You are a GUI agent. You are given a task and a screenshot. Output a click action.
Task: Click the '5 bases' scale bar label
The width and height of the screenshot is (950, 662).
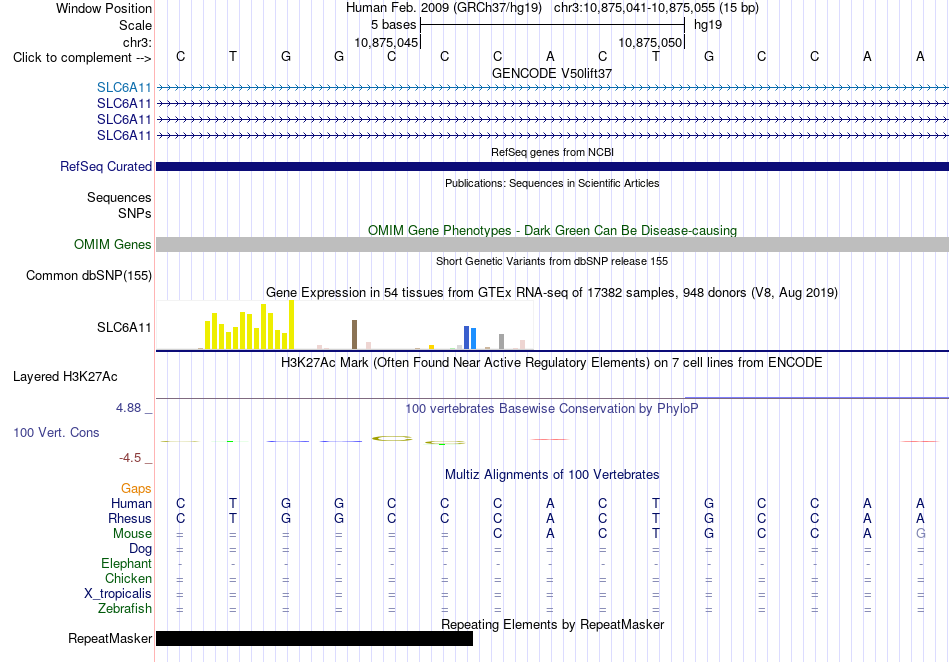(394, 25)
